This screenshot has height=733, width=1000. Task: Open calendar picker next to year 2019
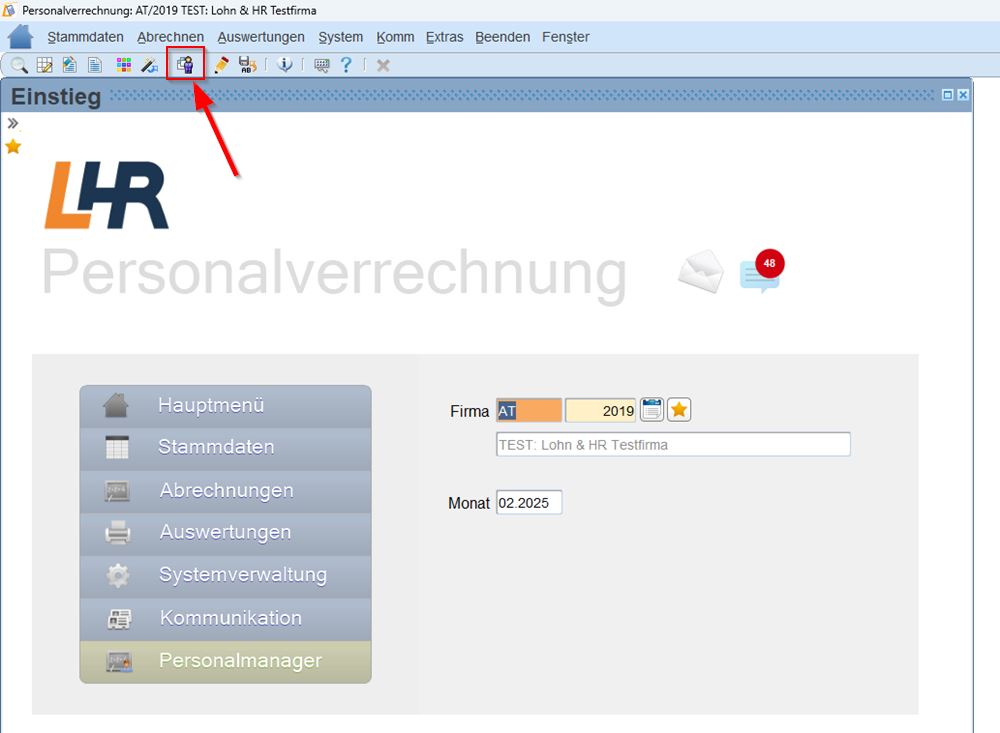(652, 410)
